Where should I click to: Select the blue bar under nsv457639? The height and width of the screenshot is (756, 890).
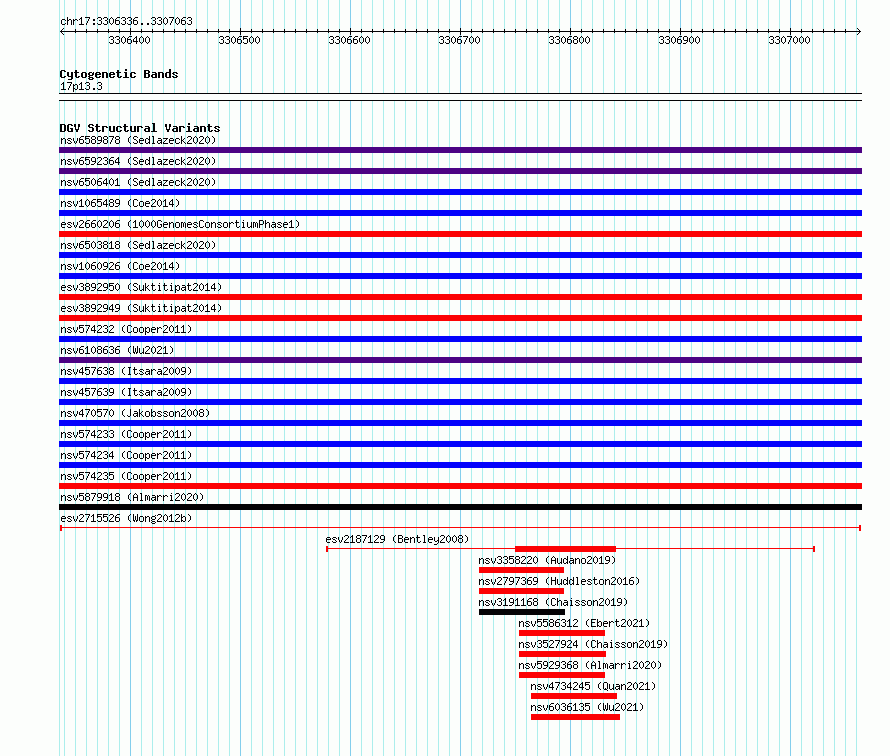(x=460, y=402)
